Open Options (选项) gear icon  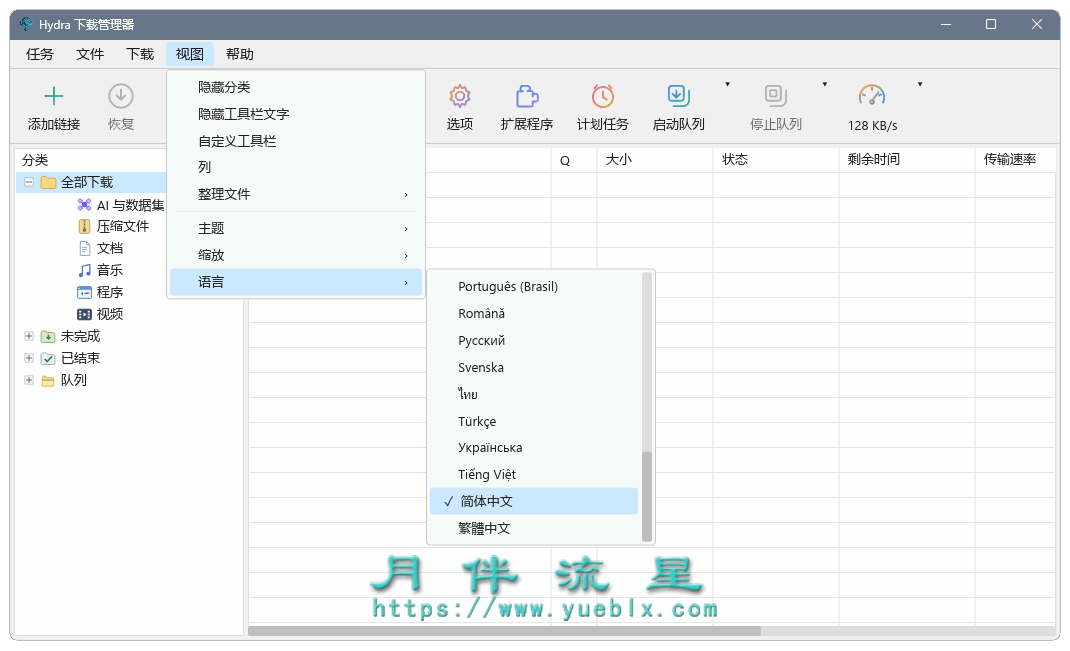coord(460,96)
